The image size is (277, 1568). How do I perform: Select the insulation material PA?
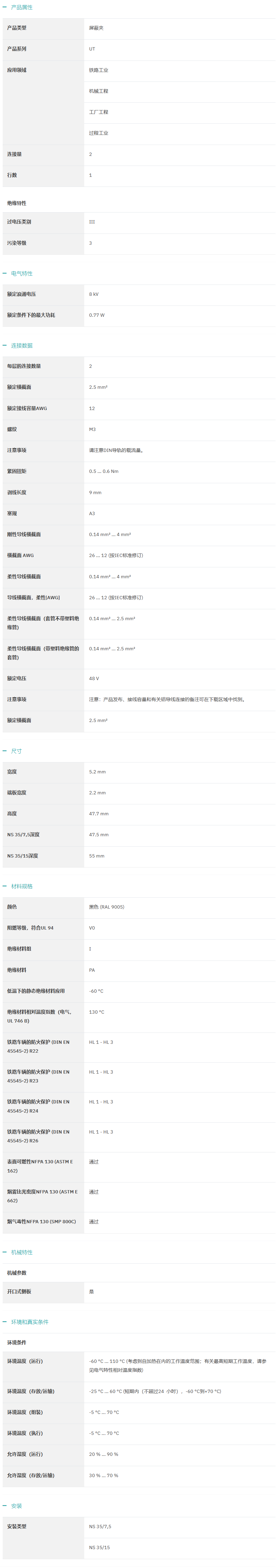click(x=92, y=970)
